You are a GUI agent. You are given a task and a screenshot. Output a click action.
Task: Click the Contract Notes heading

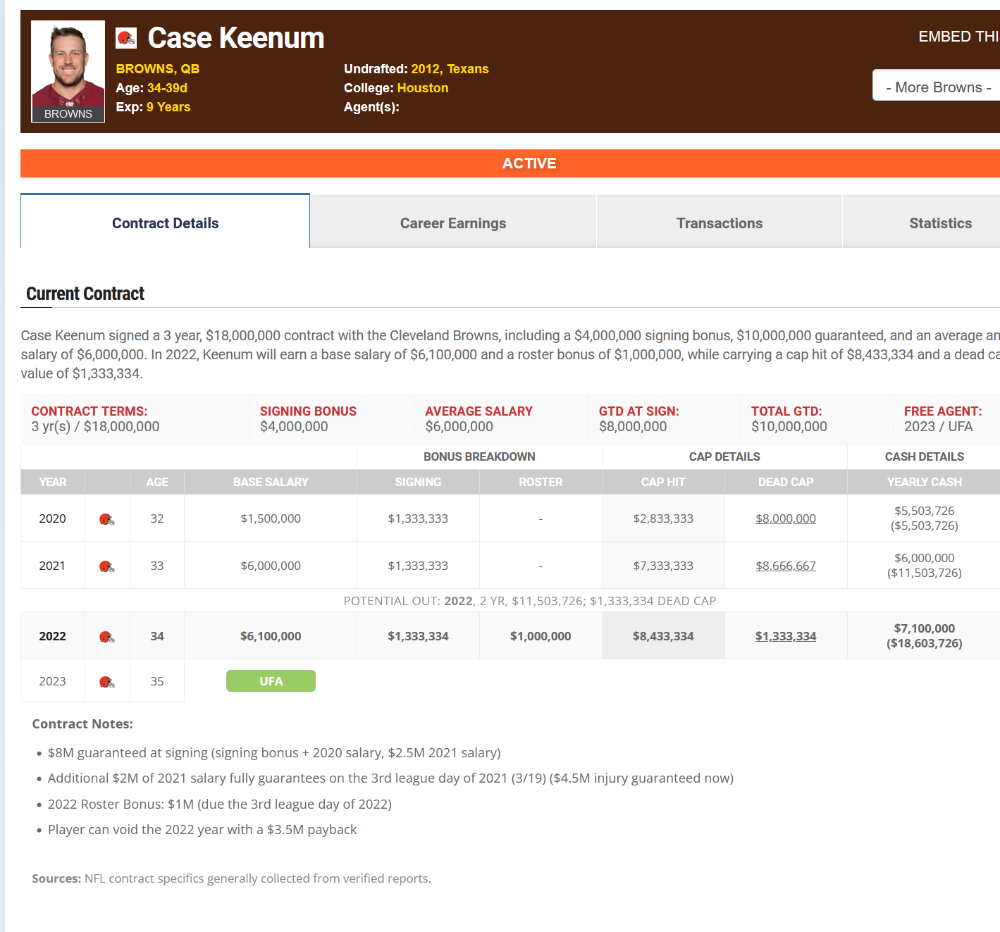pos(82,724)
